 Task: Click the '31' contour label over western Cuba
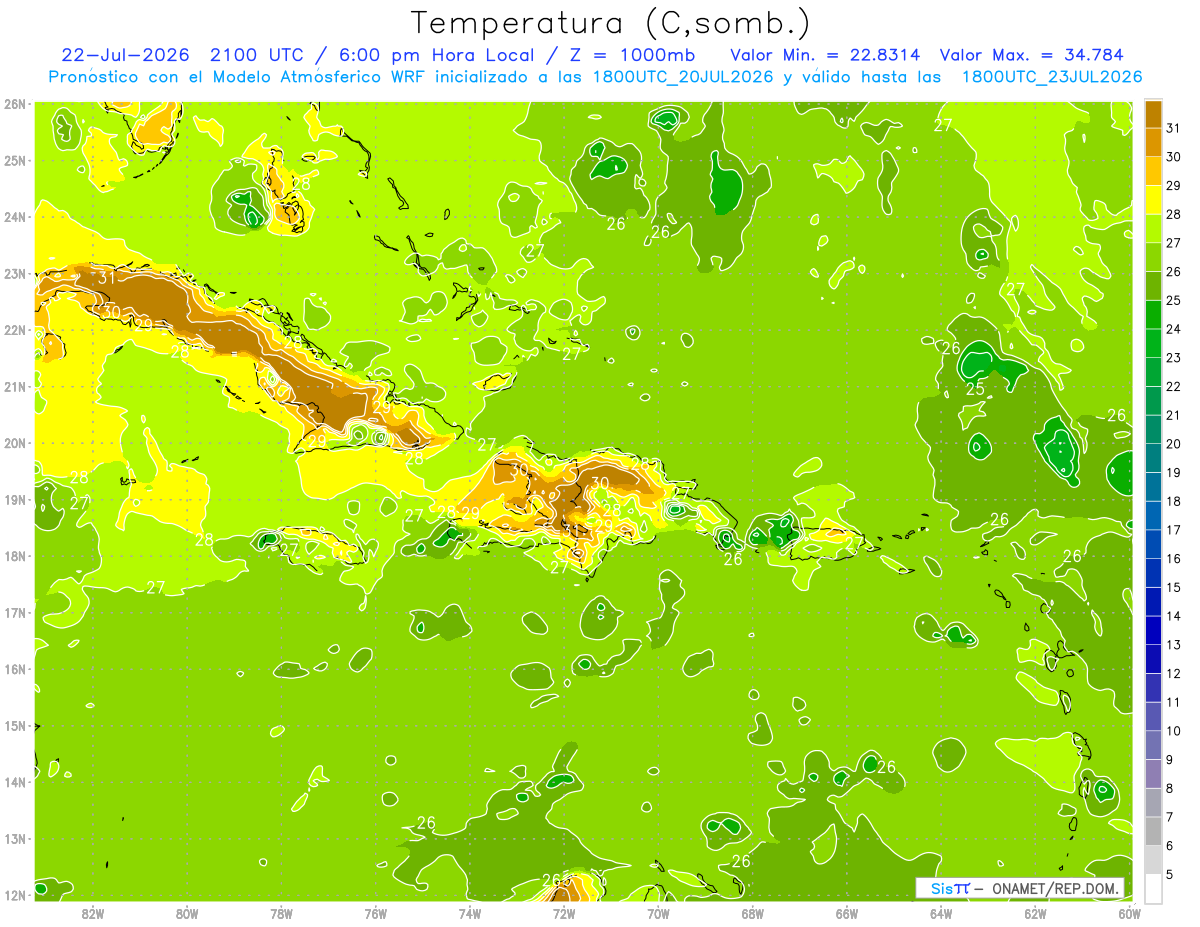click(x=108, y=278)
